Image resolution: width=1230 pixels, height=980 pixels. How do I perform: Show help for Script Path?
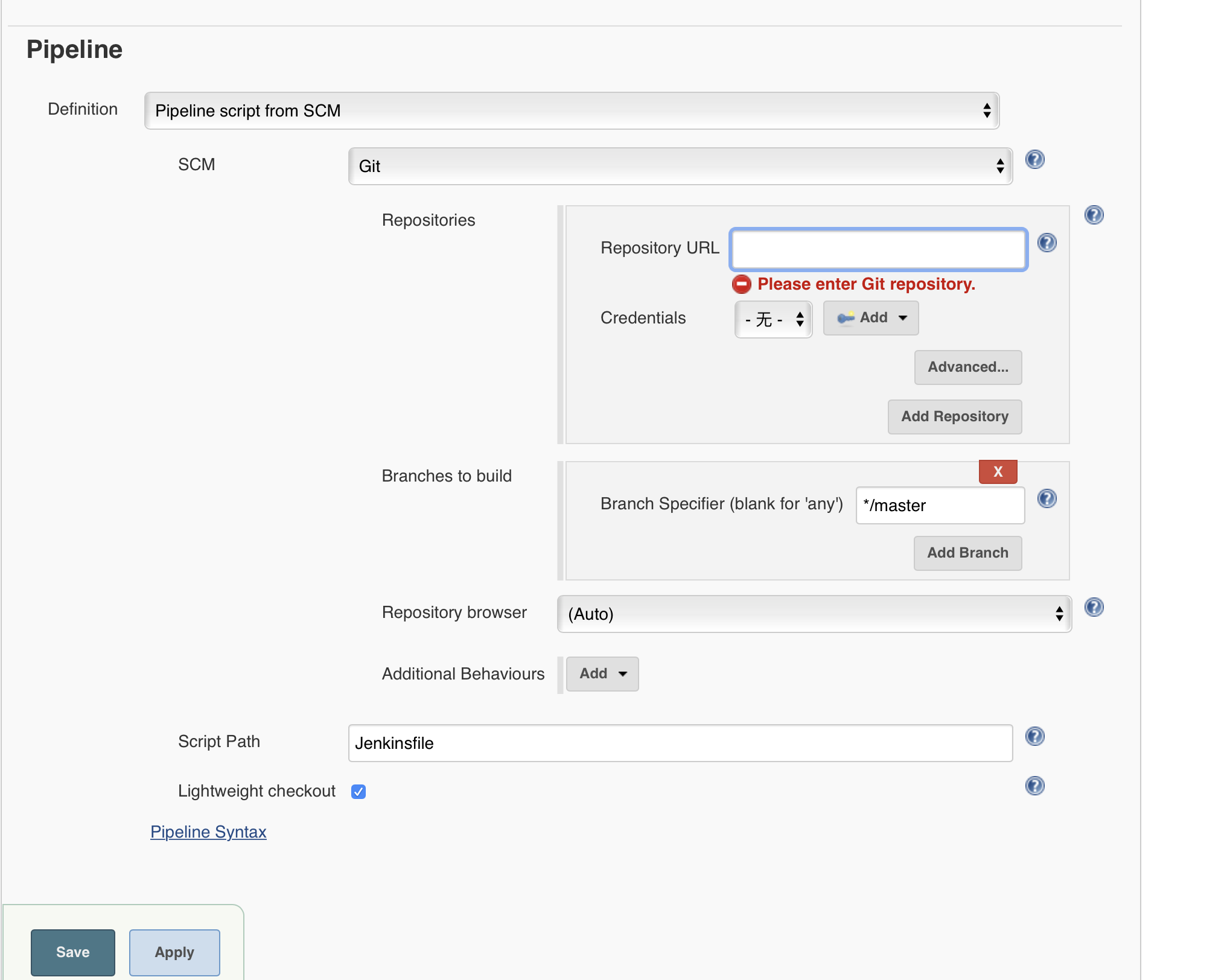[1034, 736]
